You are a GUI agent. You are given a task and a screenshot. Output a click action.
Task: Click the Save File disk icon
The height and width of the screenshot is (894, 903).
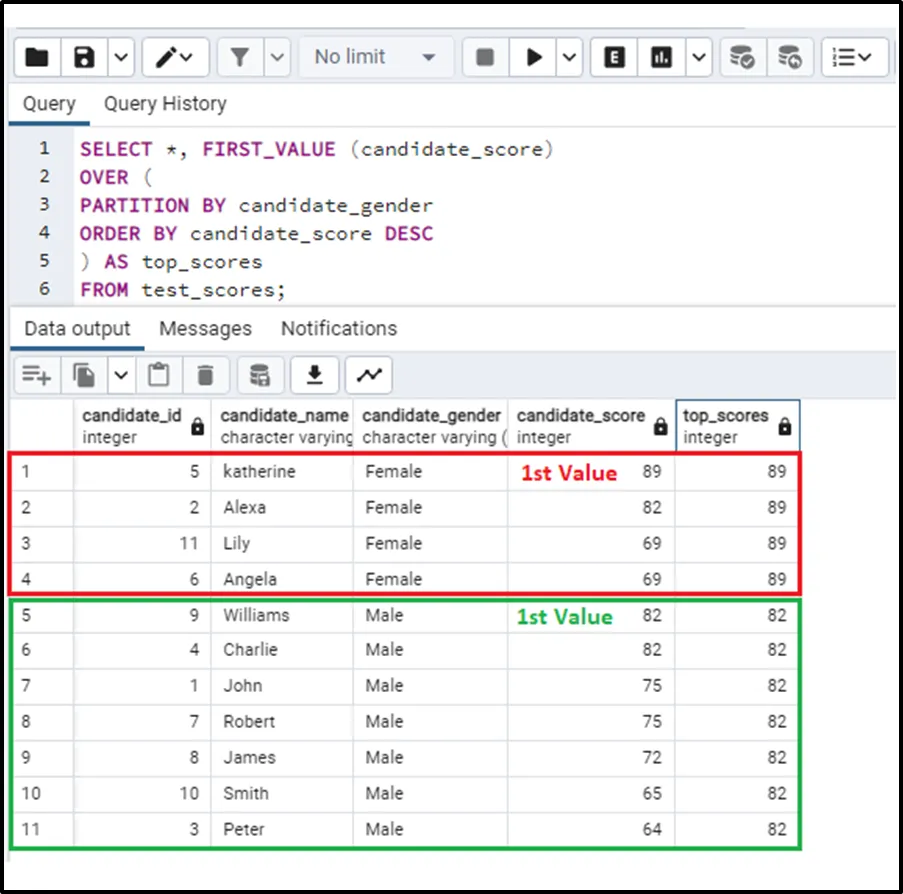[85, 57]
